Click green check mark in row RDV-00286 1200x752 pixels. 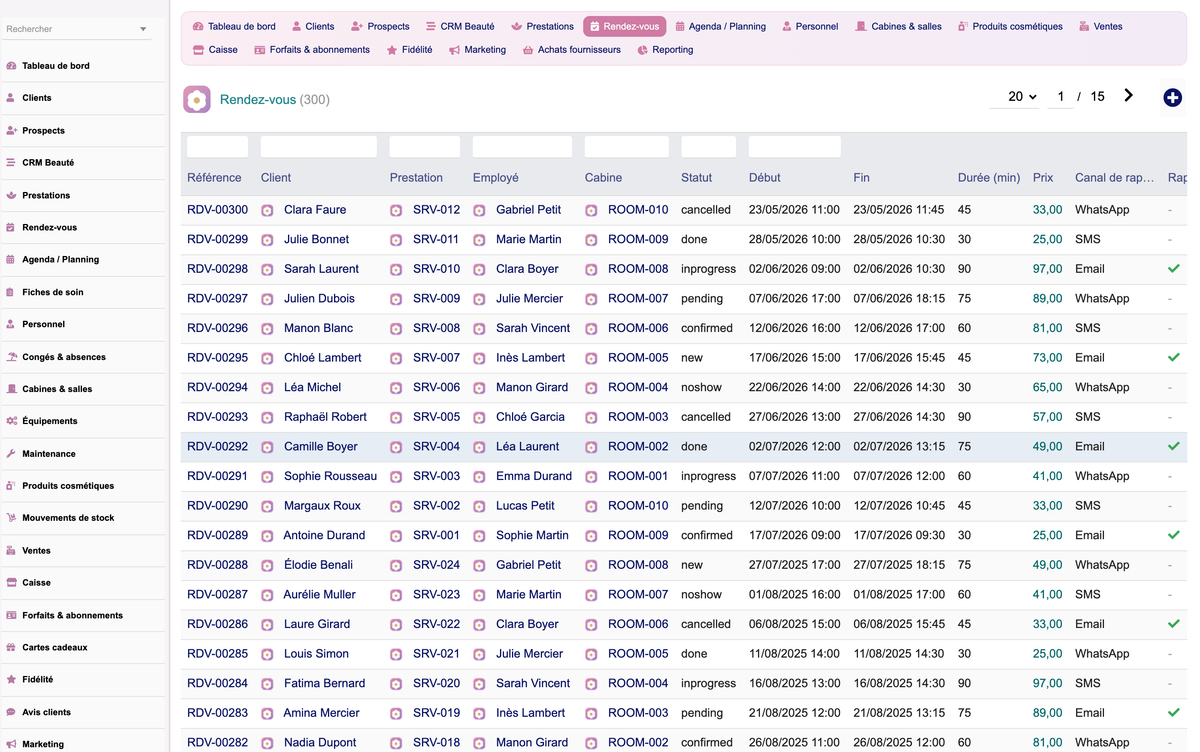coord(1174,624)
